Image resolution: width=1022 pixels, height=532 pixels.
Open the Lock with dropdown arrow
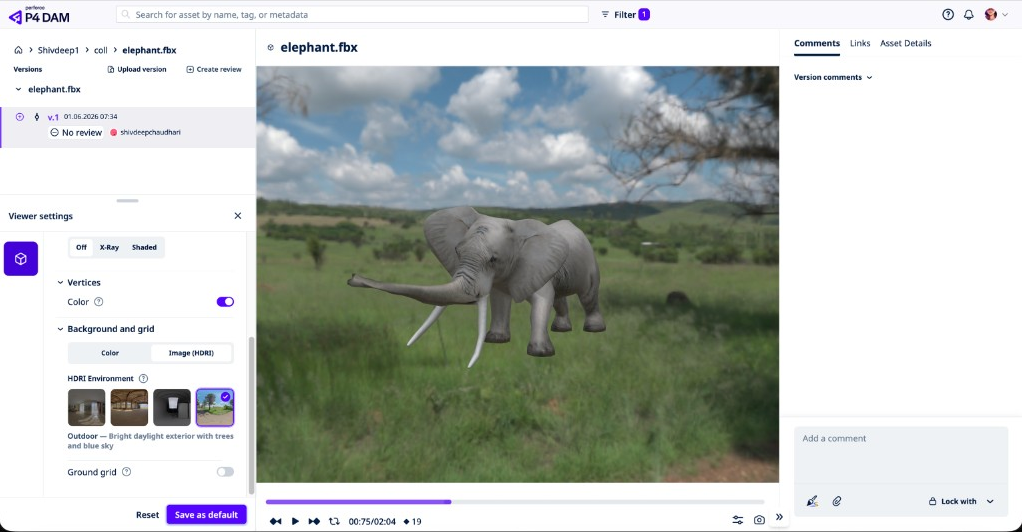click(990, 501)
